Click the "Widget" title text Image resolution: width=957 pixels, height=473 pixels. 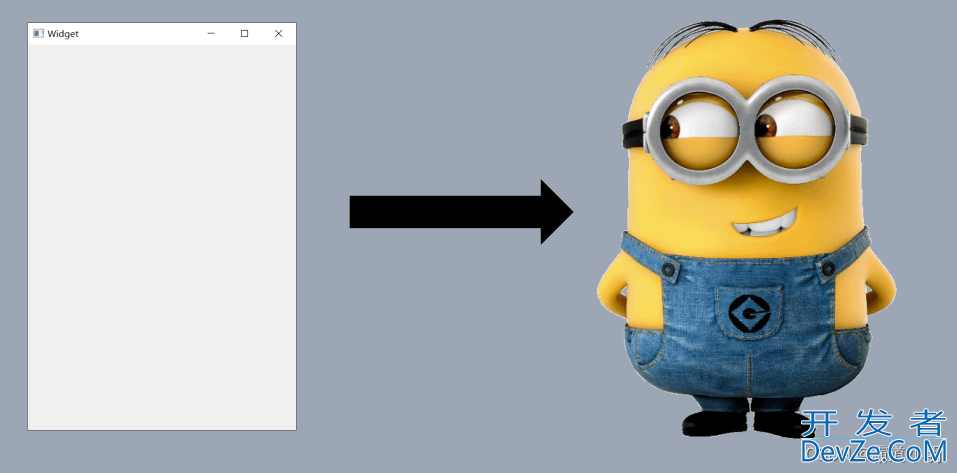coord(63,34)
